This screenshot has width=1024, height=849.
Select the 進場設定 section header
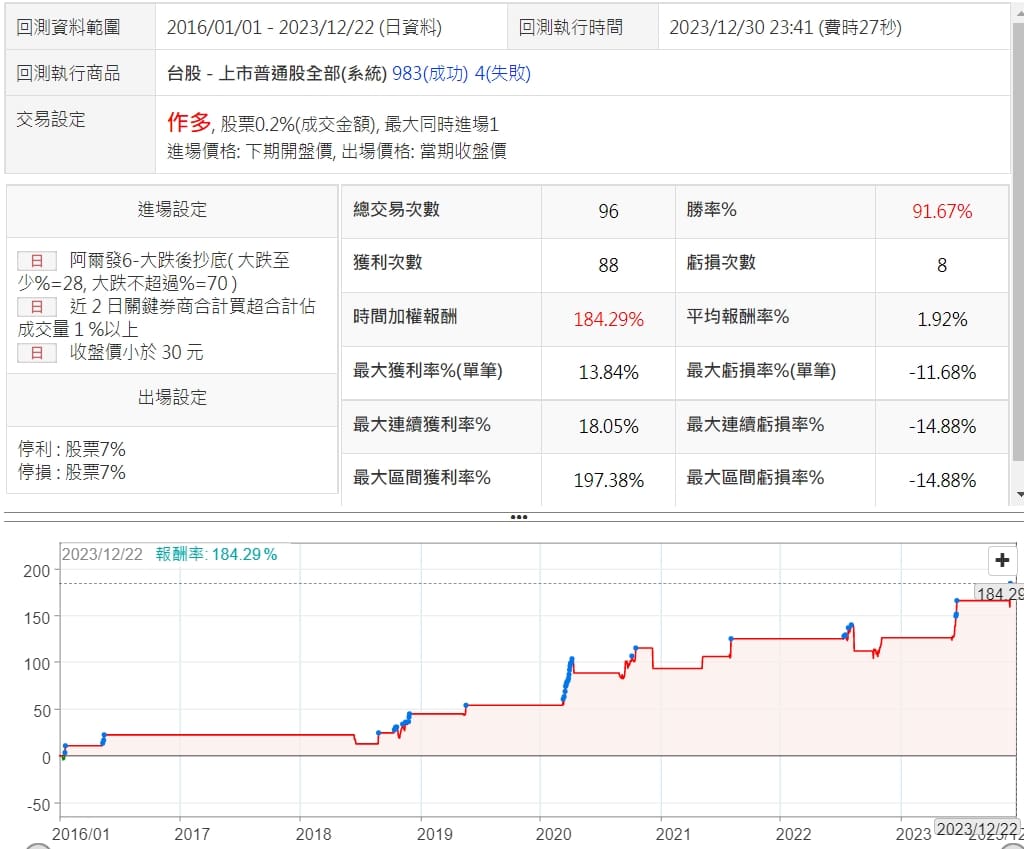pyautogui.click(x=172, y=210)
